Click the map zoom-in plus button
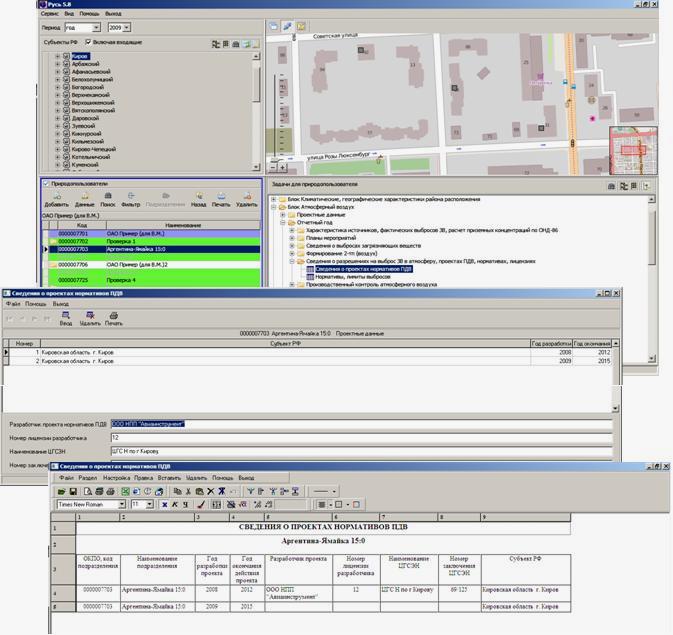Image resolution: width=673 pixels, height=635 pixels. tap(287, 25)
